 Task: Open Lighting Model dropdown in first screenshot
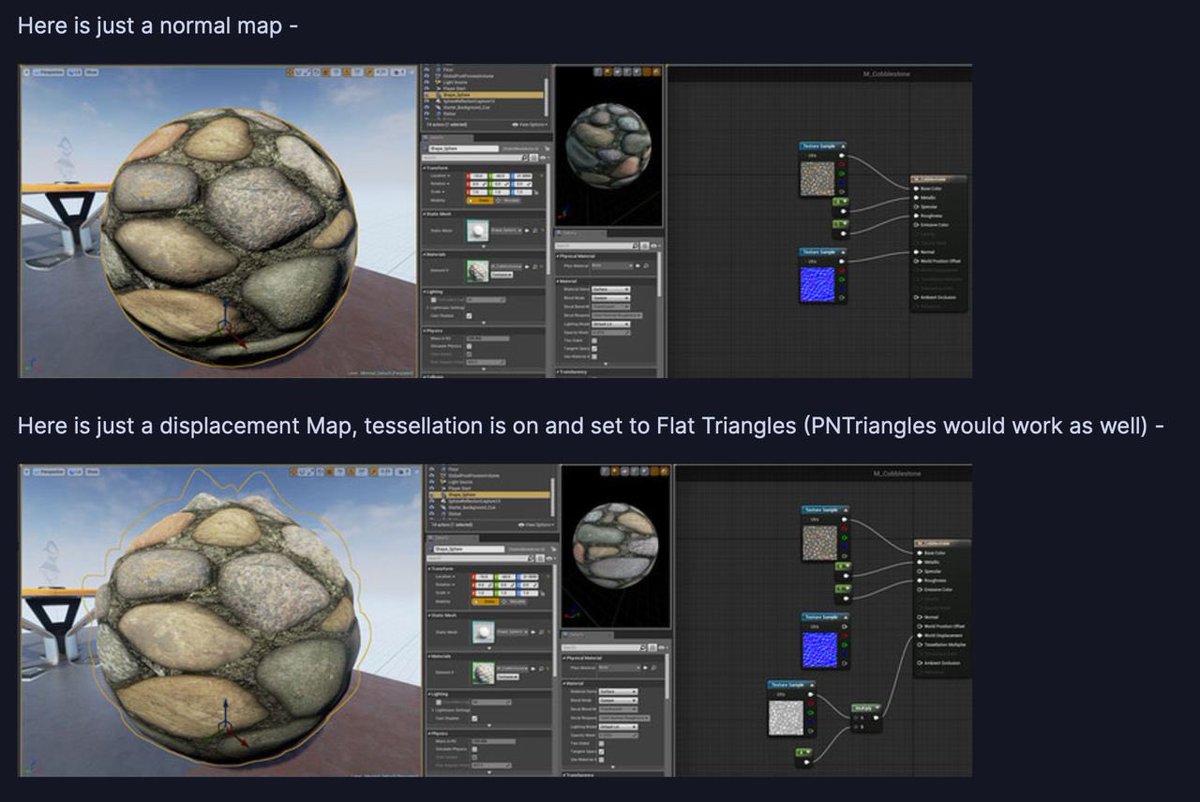click(x=611, y=324)
